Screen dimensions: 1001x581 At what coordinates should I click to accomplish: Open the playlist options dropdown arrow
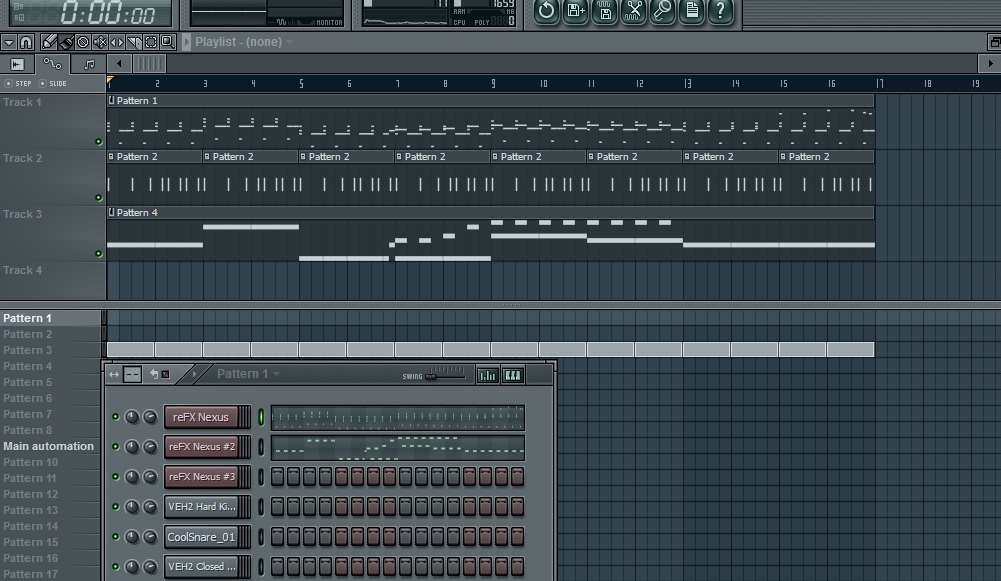pos(8,42)
